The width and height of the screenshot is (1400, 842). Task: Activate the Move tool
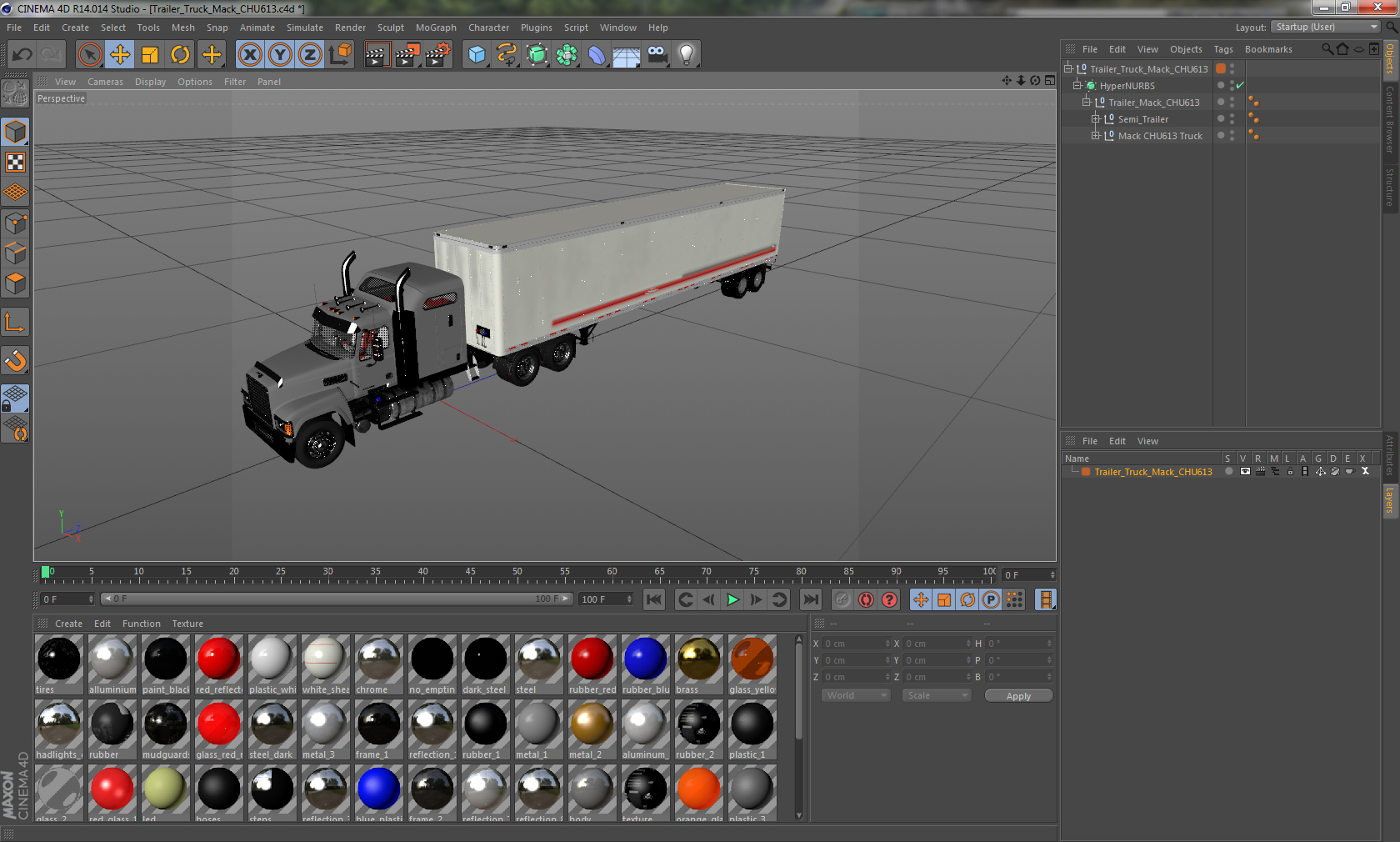coord(120,55)
